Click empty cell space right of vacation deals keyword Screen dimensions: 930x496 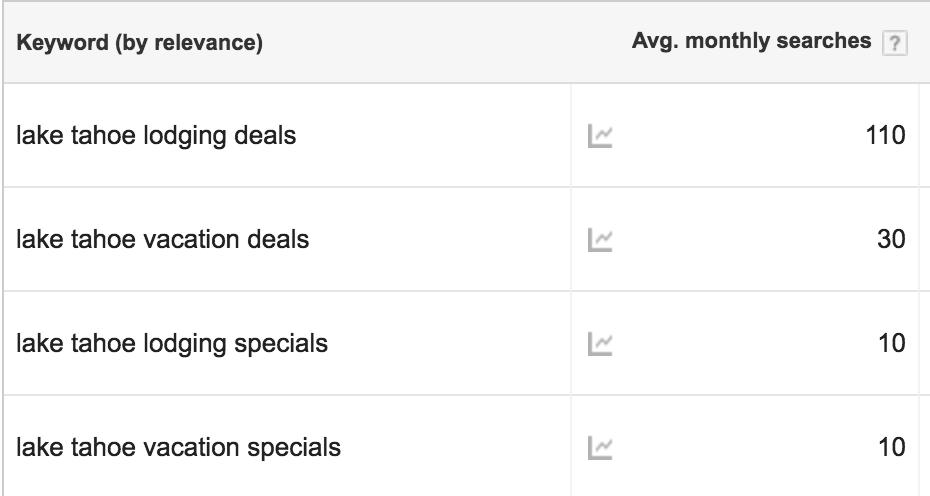click(439, 240)
